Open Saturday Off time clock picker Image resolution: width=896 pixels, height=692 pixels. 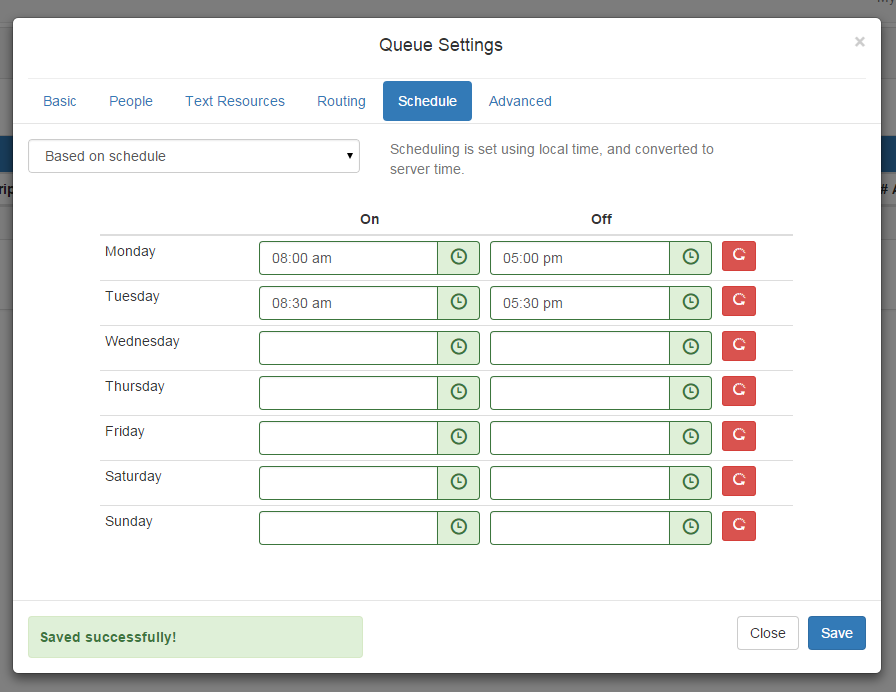(x=690, y=482)
